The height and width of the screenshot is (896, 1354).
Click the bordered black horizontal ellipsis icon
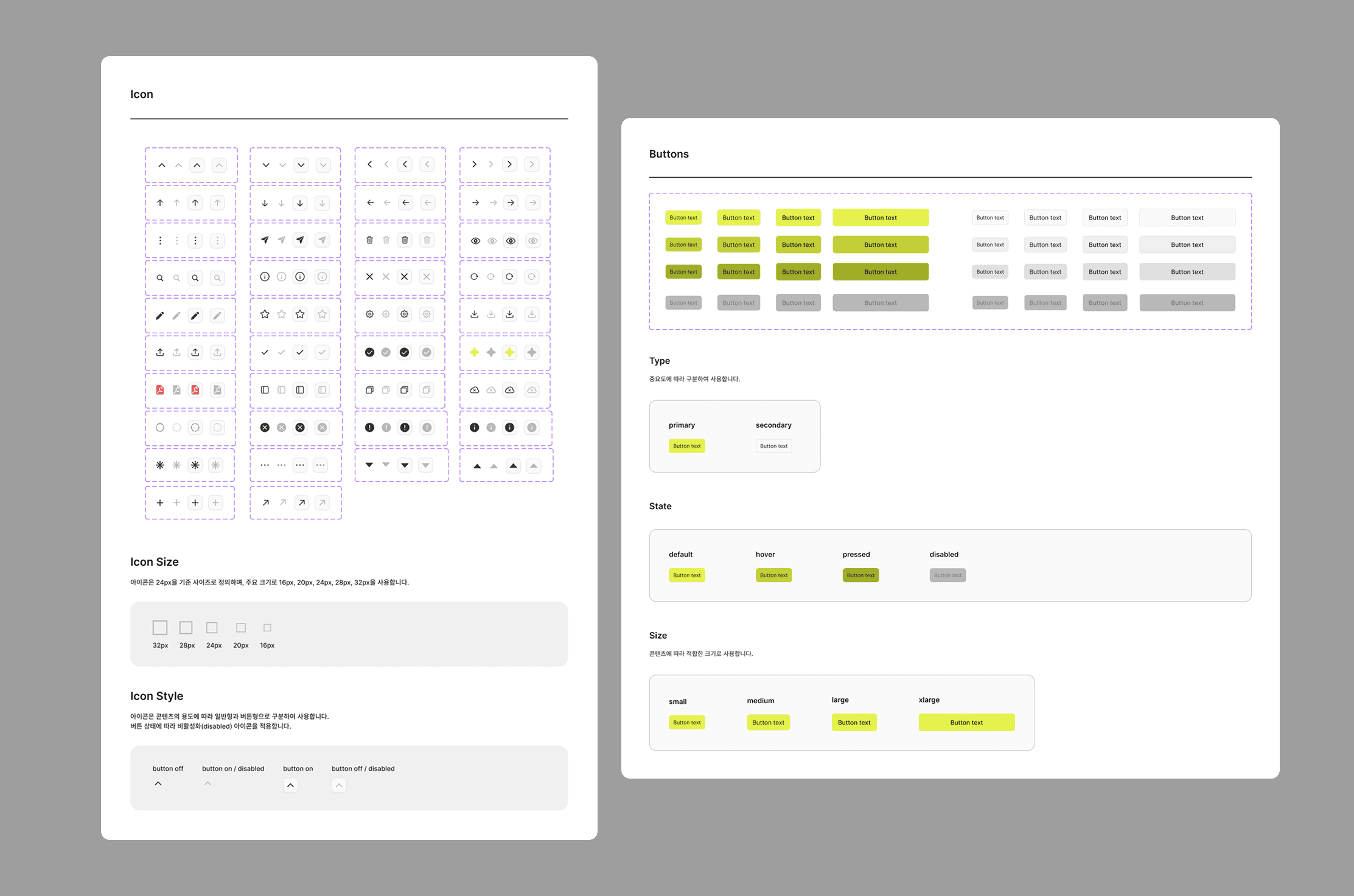coord(300,465)
